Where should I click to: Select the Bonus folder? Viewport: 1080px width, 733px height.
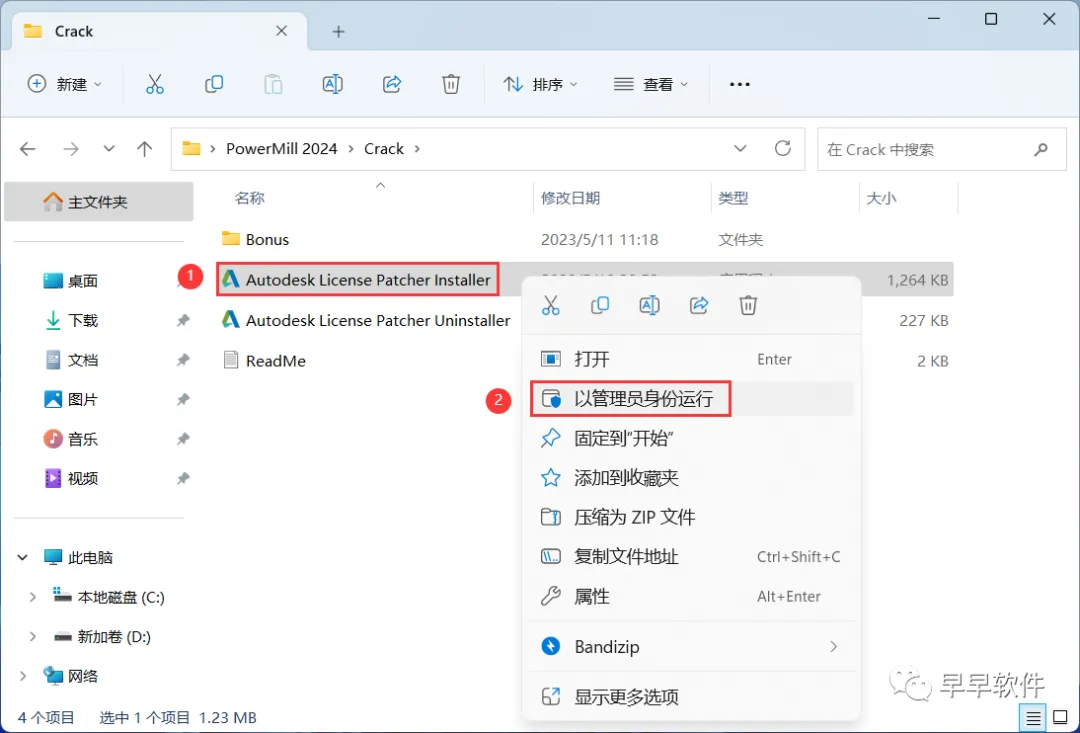[267, 239]
